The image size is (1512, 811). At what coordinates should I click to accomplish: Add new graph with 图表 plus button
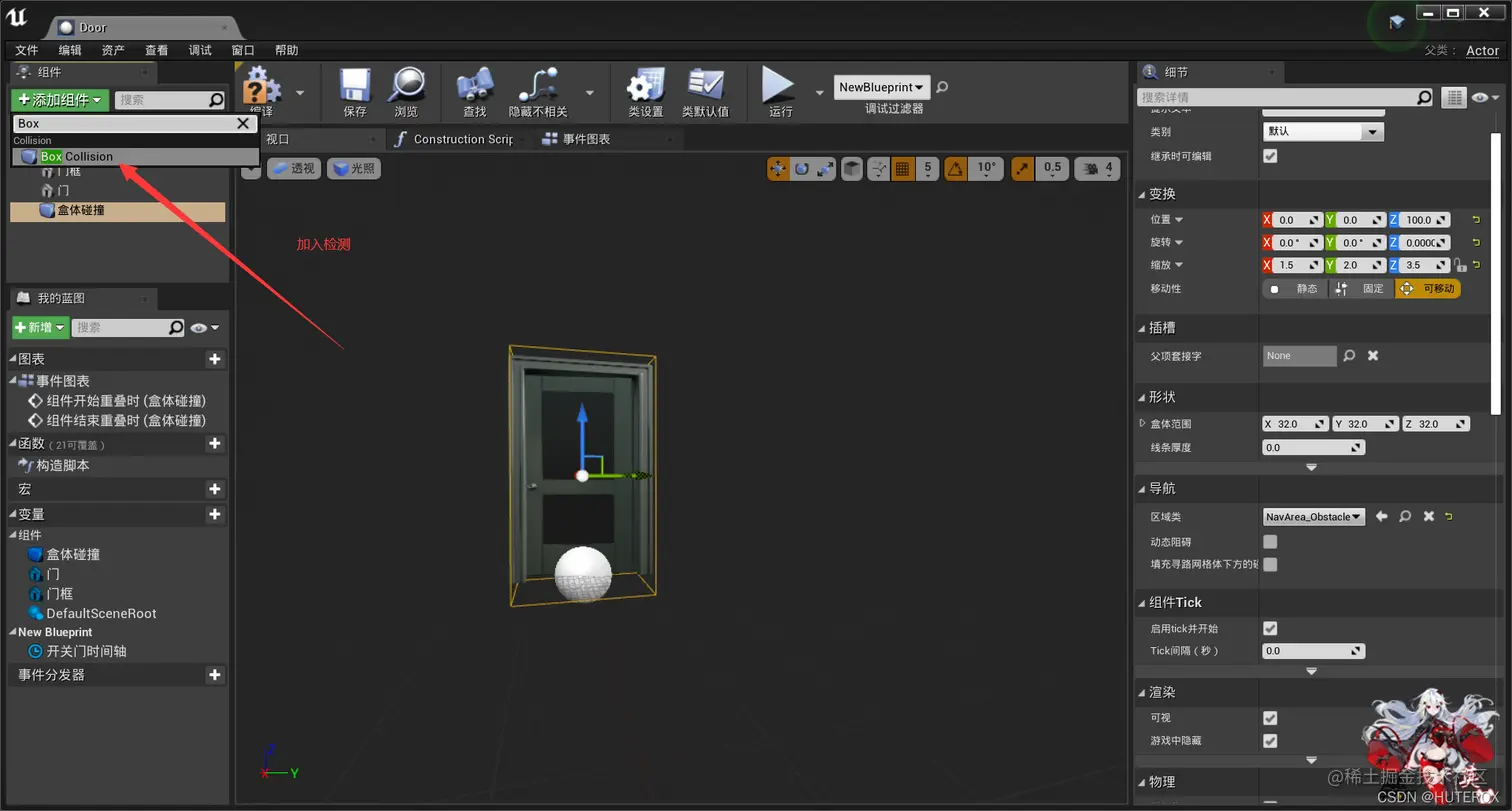click(x=214, y=359)
